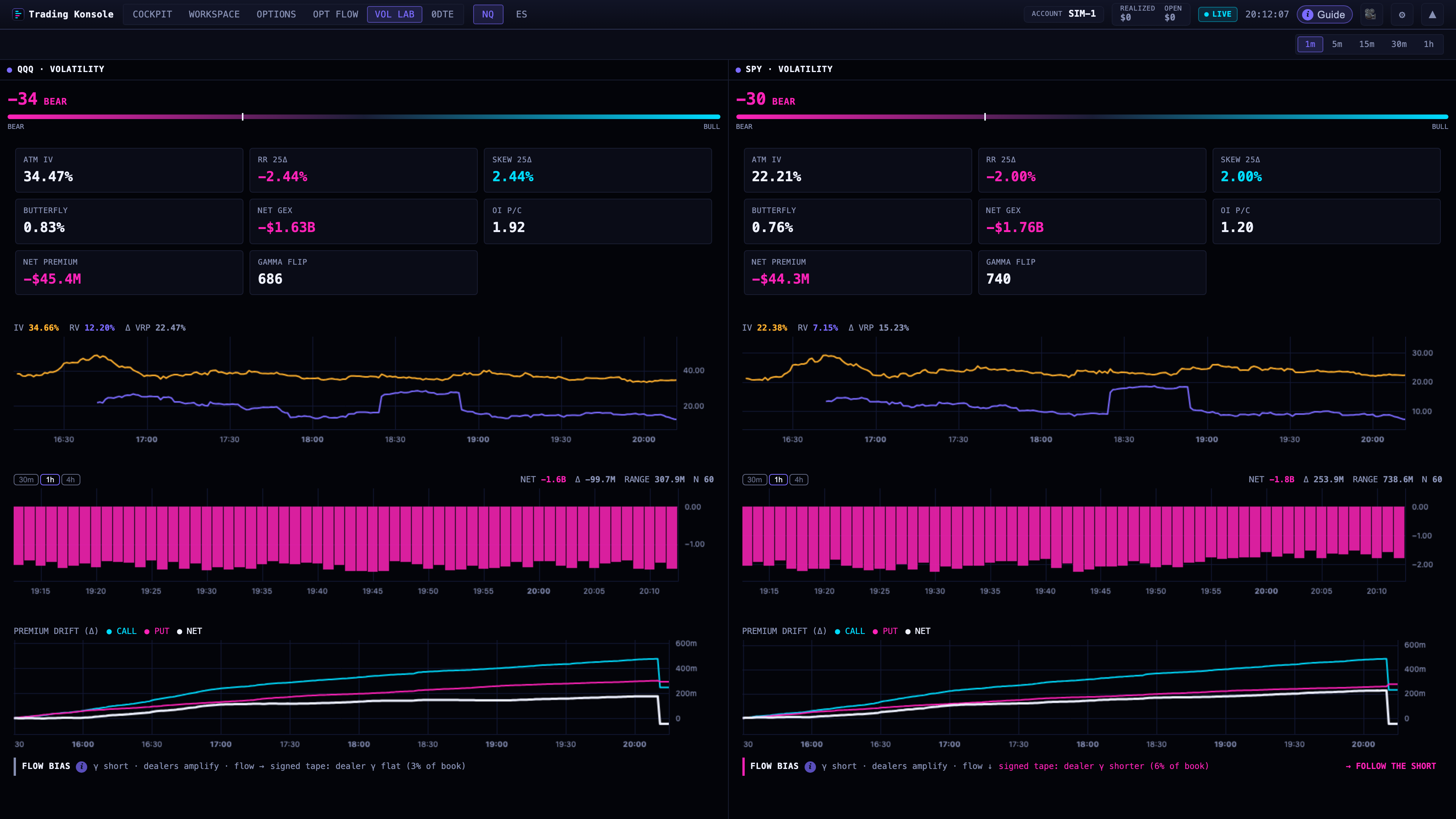Select the 1h timeframe option

click(x=1428, y=44)
